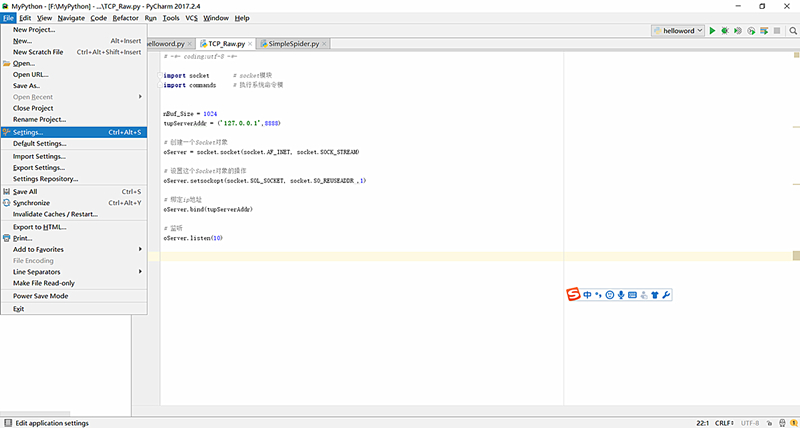This screenshot has width=800, height=428.
Task: Click the Sogou microphone voice input icon
Action: pyautogui.click(x=621, y=295)
